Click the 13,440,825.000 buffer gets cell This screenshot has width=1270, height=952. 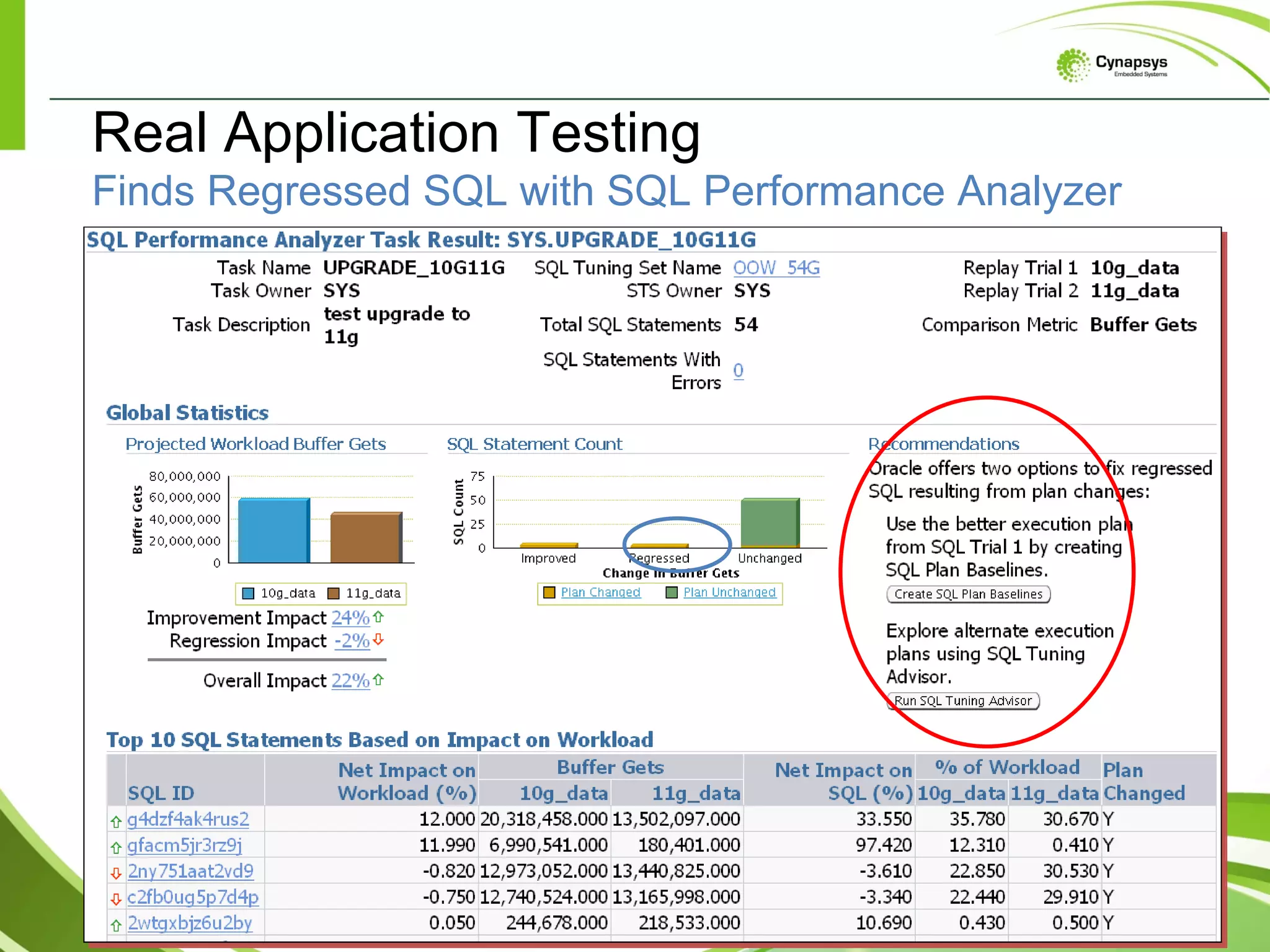click(x=676, y=871)
